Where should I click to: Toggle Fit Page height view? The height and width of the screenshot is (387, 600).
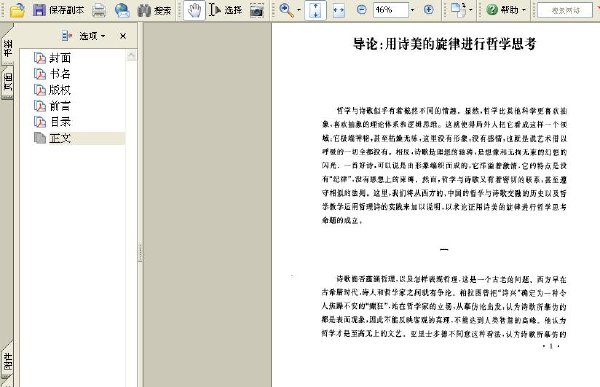315,10
